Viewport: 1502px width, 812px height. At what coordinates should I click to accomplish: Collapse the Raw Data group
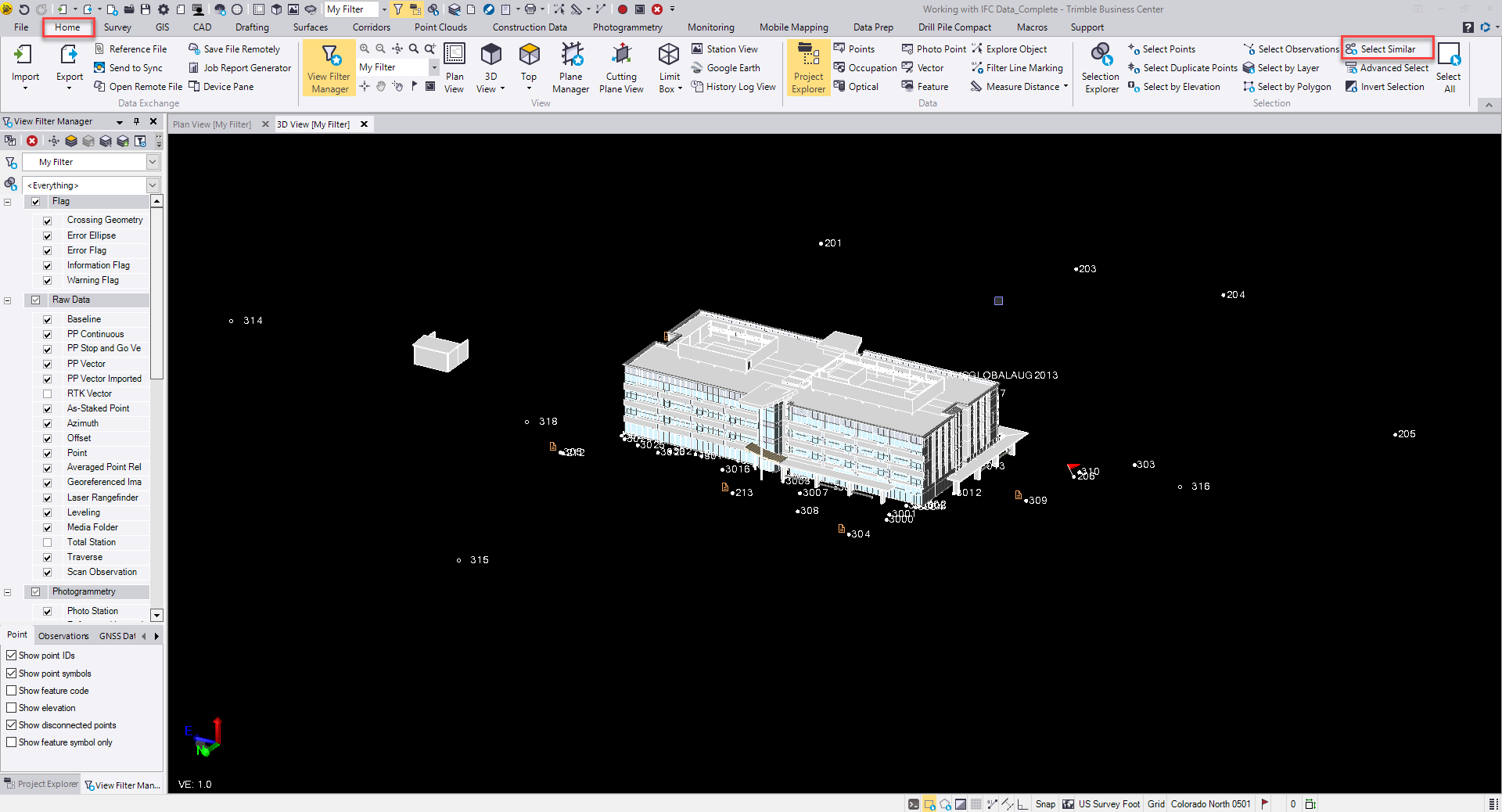[8, 300]
